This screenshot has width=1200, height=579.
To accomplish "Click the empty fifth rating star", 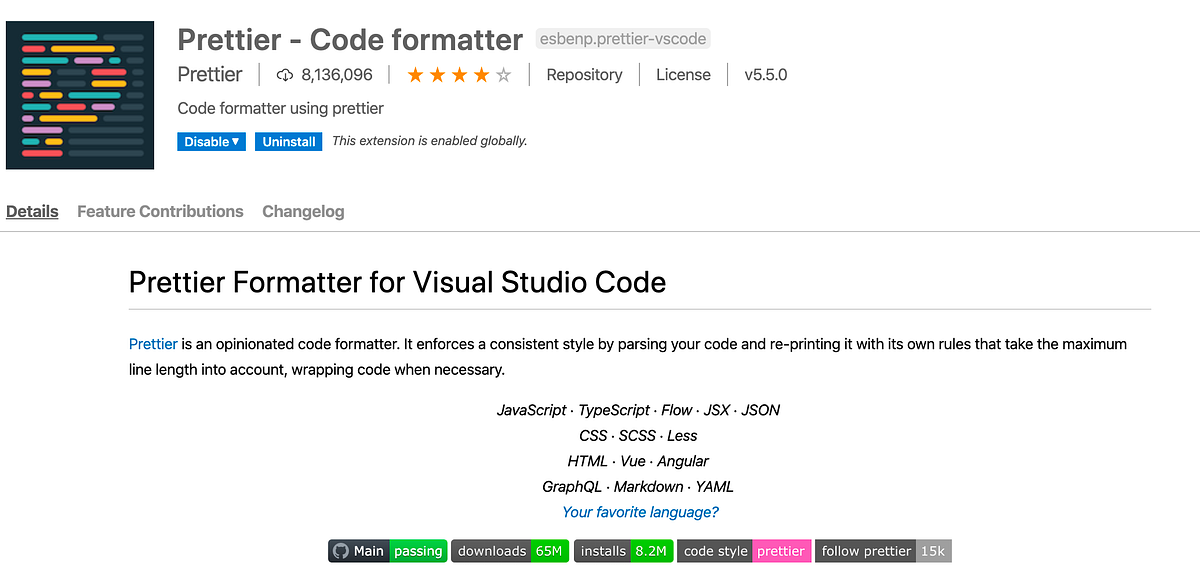I will (x=502, y=74).
